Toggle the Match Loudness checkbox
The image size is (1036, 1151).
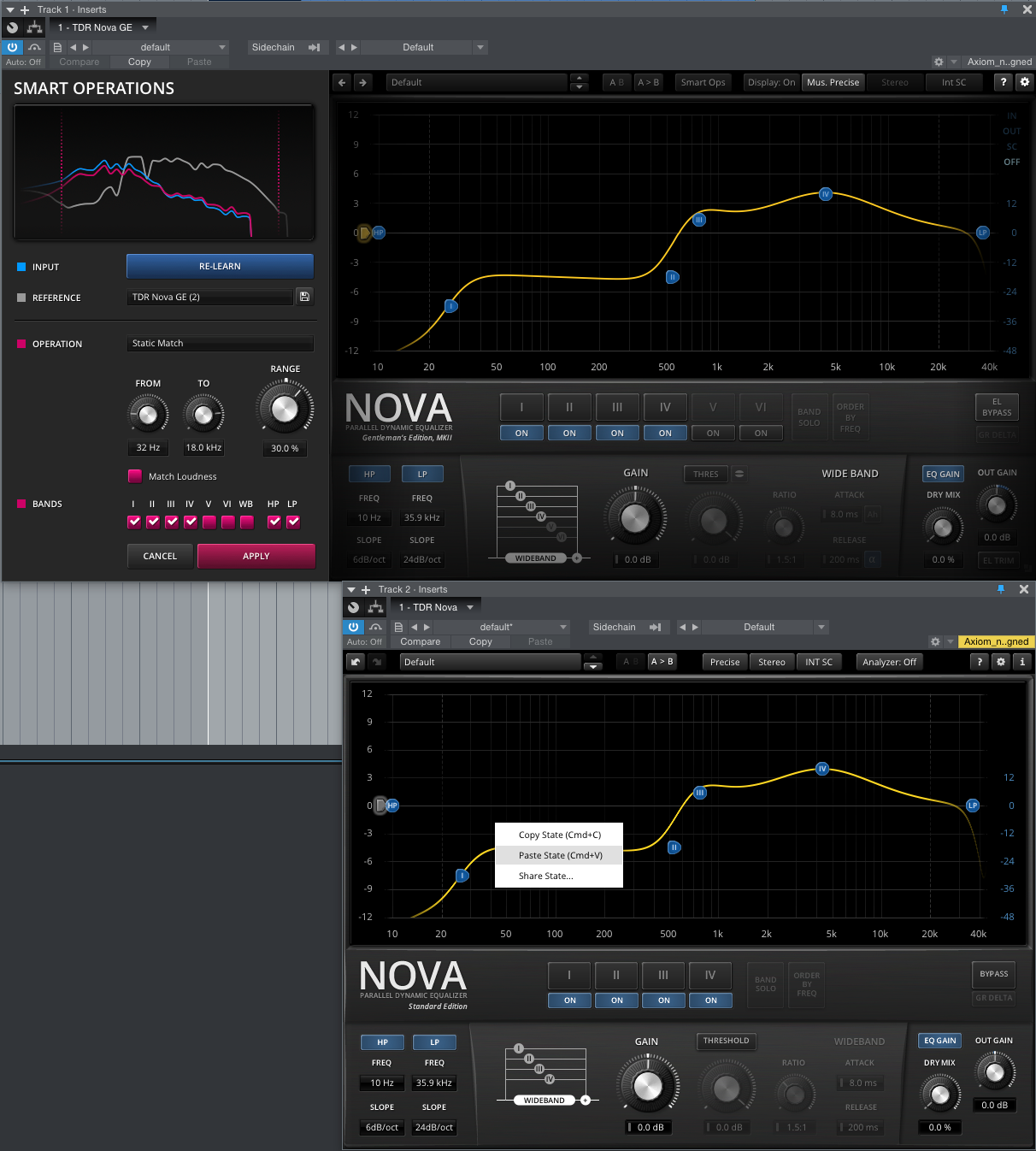[x=135, y=476]
